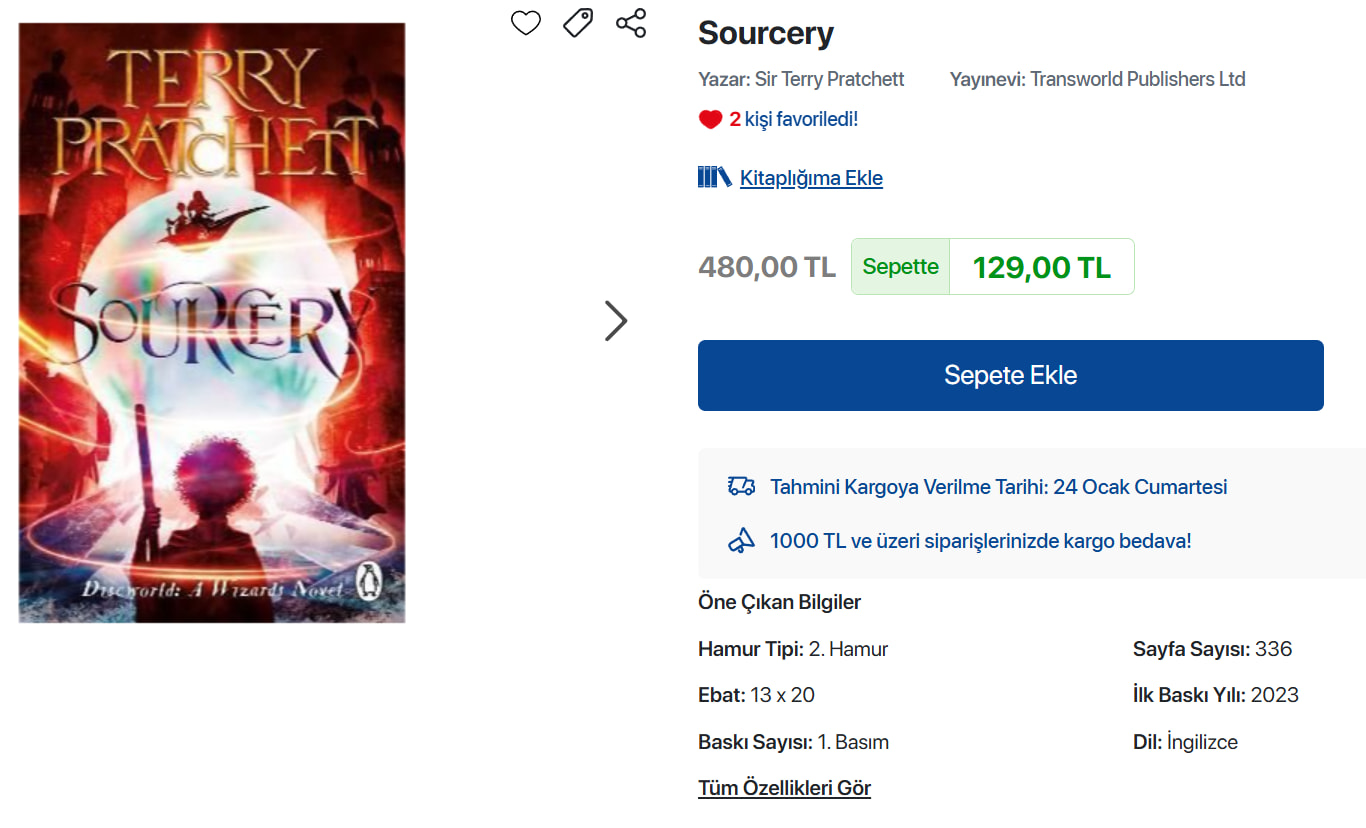
Task: Click the price tag icon above cover
Action: pos(578,23)
